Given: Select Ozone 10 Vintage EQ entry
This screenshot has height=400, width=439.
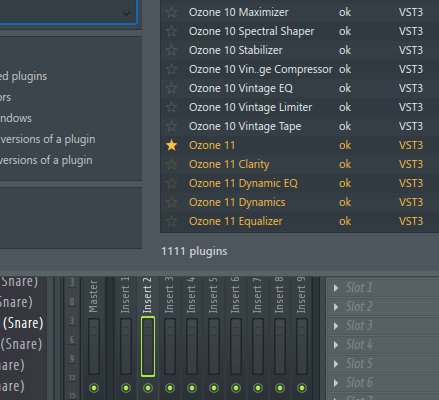Looking at the screenshot, I should click(x=241, y=88).
